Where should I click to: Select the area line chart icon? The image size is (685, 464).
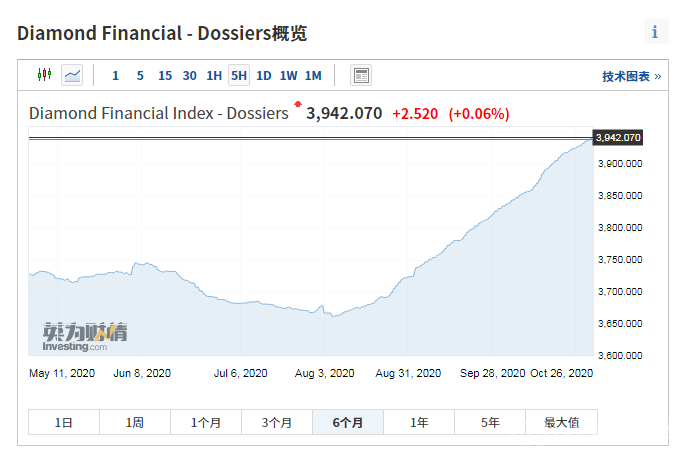coord(72,75)
